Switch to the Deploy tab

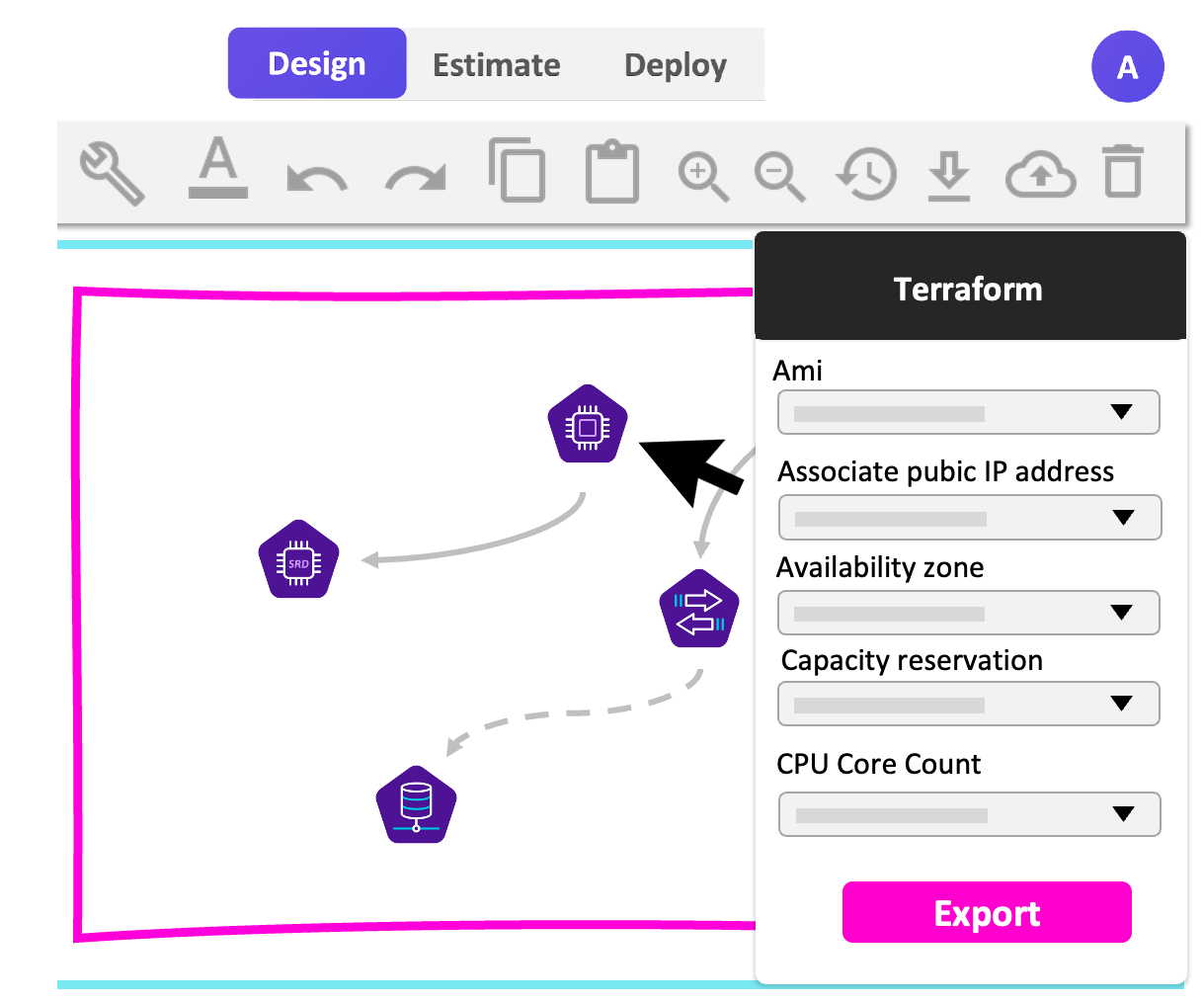click(675, 64)
